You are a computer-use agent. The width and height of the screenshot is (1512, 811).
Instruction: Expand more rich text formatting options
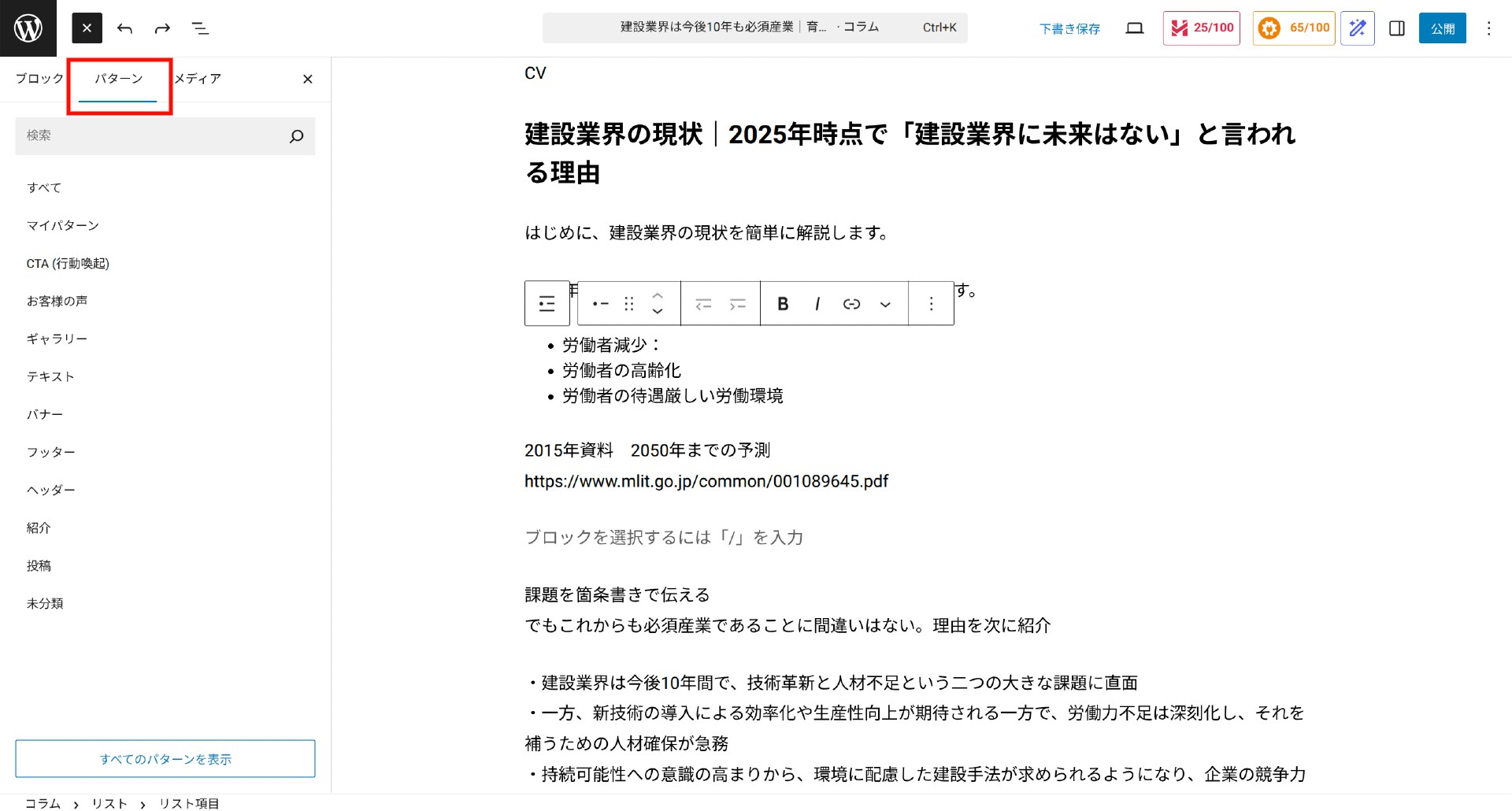pos(885,304)
